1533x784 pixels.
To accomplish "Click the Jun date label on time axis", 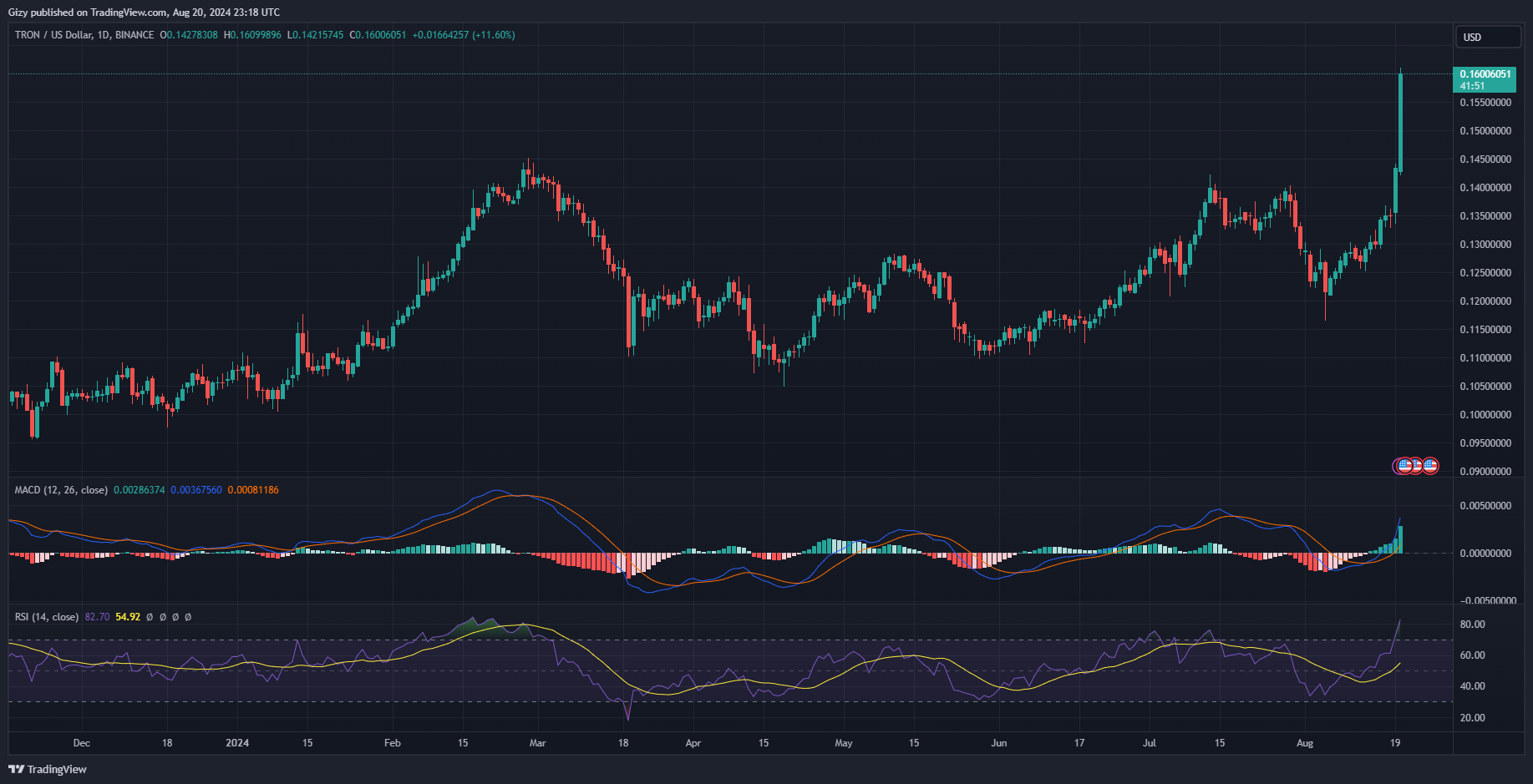I will pos(999,743).
